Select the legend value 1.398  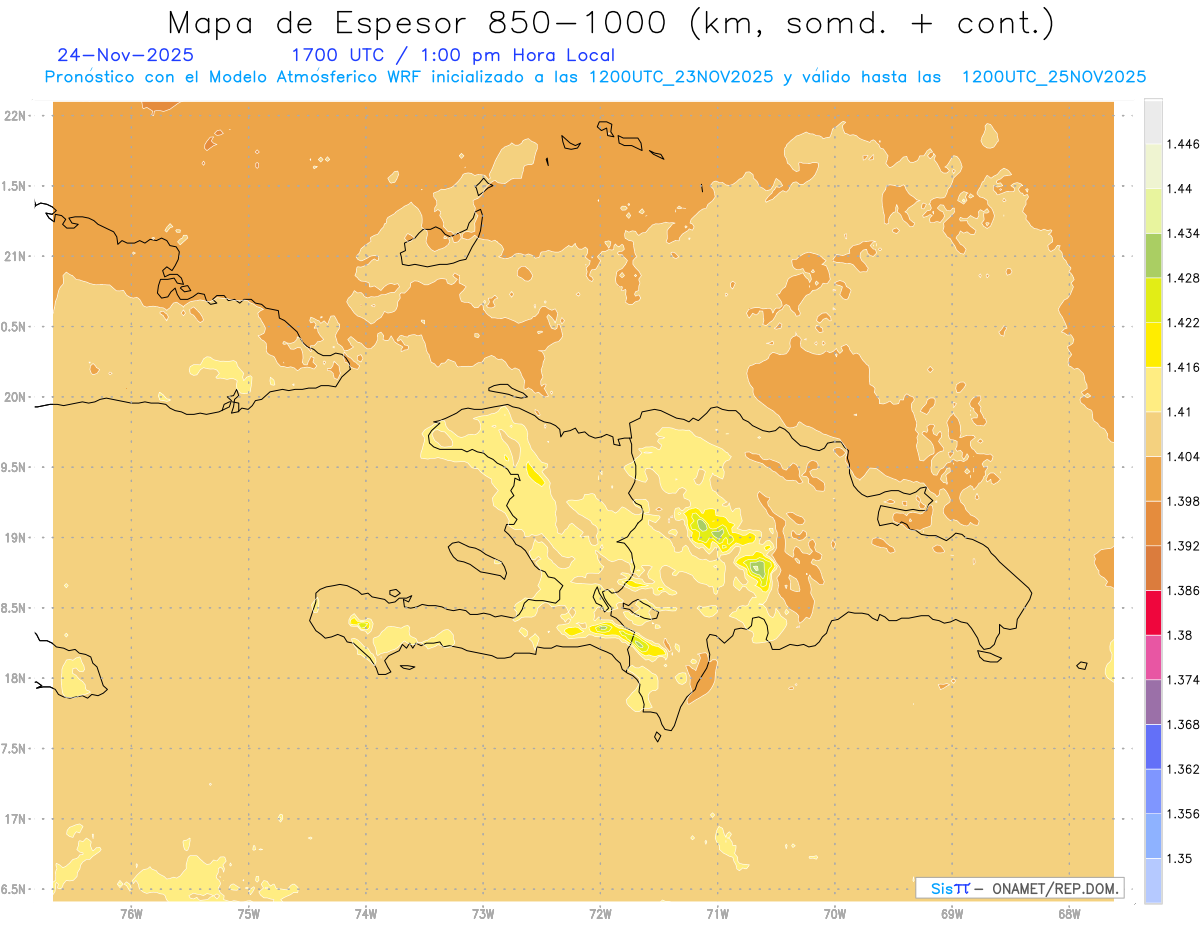(1185, 501)
